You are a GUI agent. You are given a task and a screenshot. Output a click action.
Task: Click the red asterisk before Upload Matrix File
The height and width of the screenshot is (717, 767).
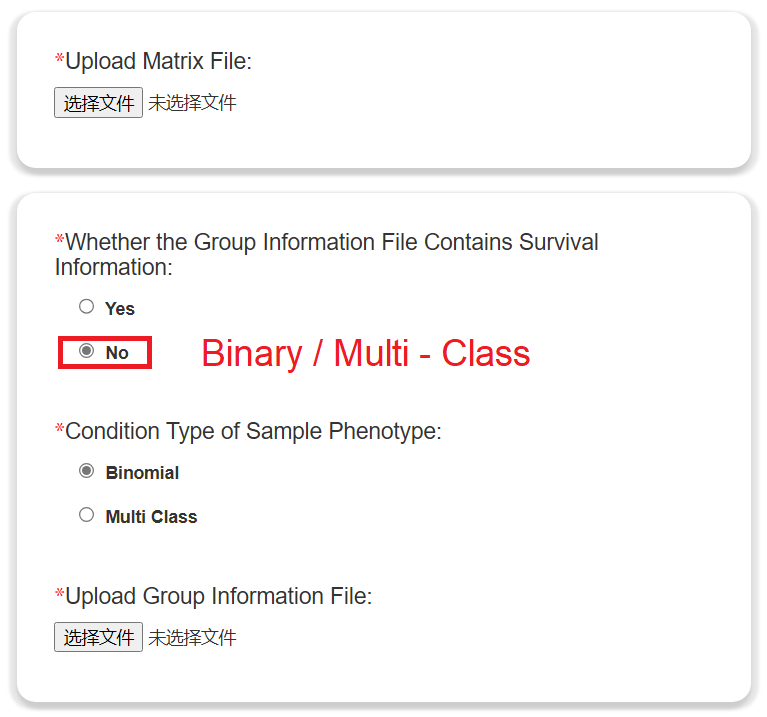[60, 60]
